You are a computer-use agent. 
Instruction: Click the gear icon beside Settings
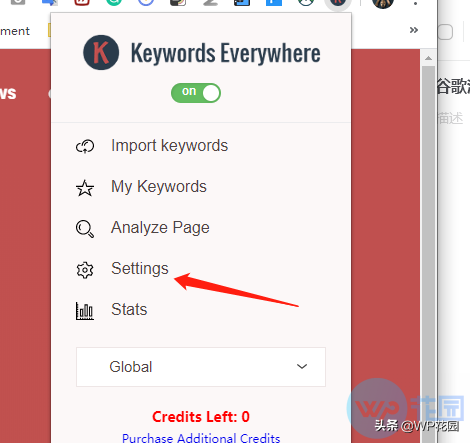85,270
